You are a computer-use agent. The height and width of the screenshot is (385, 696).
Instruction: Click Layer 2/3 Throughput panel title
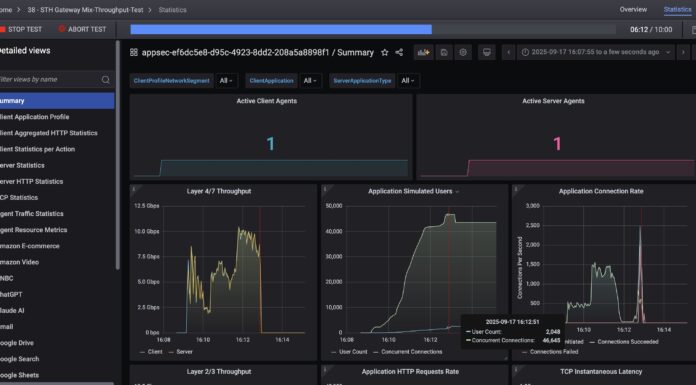click(219, 371)
